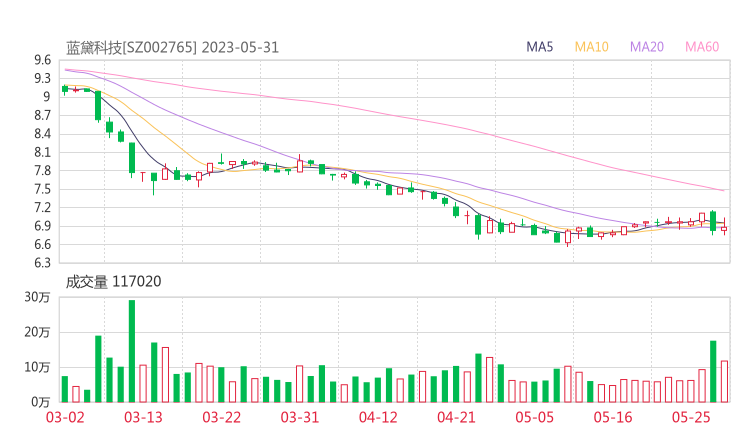The width and height of the screenshot is (740, 440).
Task: Click the 03-22 date axis label
Action: click(x=221, y=417)
